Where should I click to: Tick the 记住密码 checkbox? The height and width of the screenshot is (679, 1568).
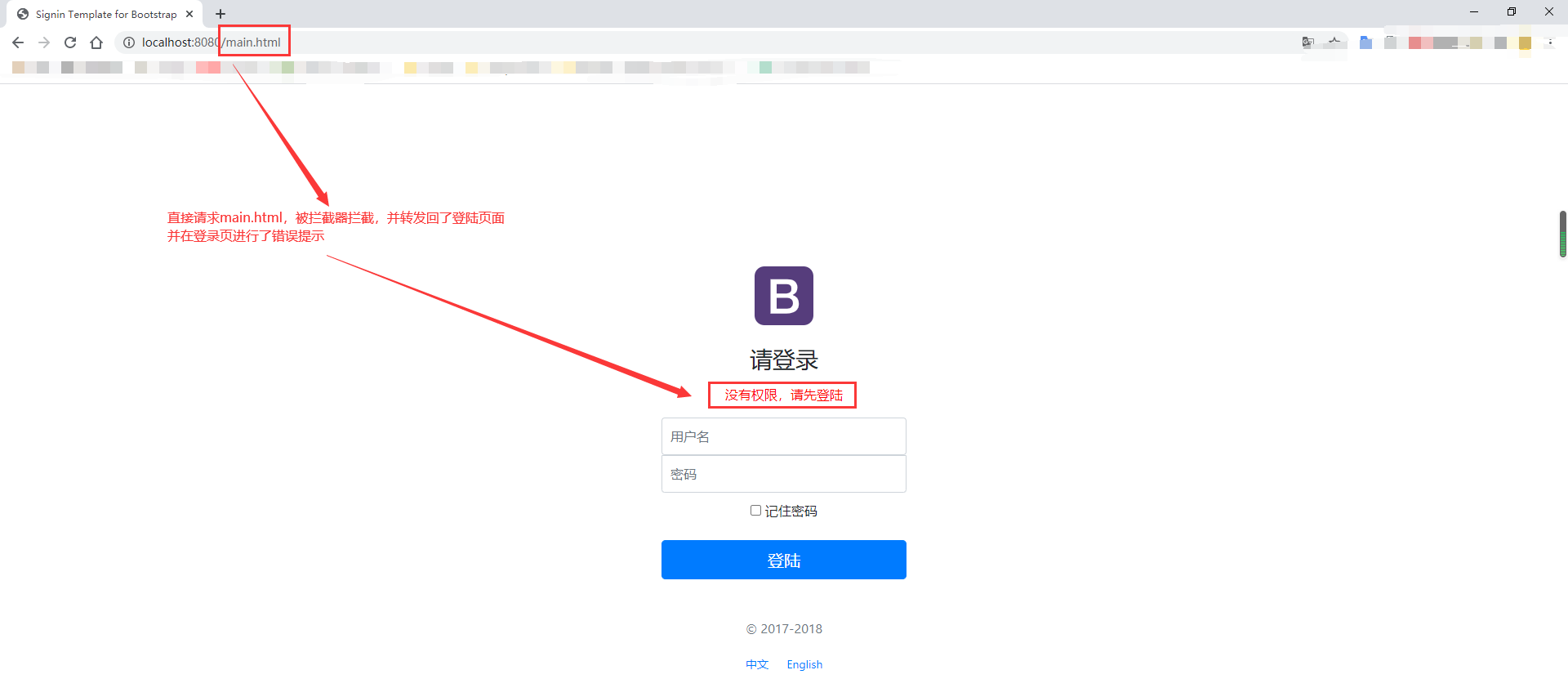pos(755,510)
